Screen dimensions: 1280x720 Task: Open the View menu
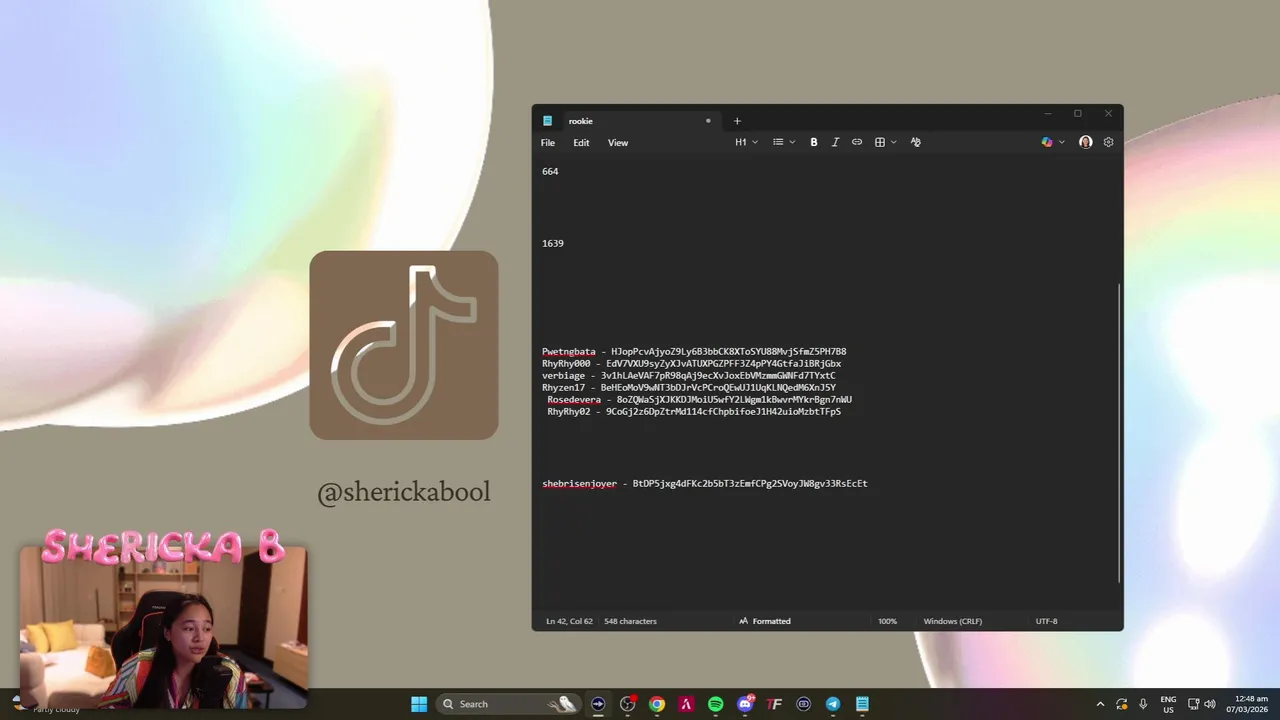618,143
